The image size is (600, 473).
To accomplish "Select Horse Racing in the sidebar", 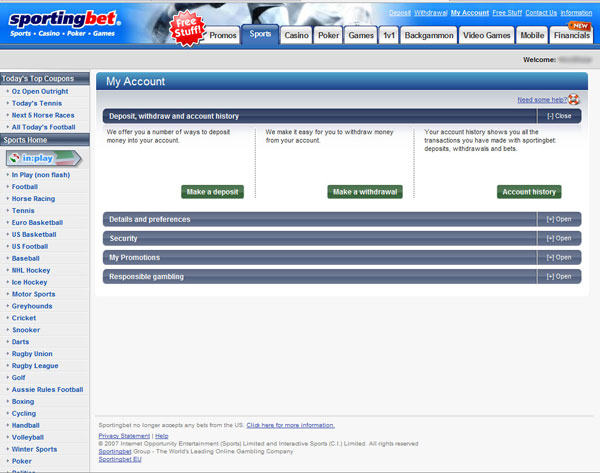I will click(33, 199).
